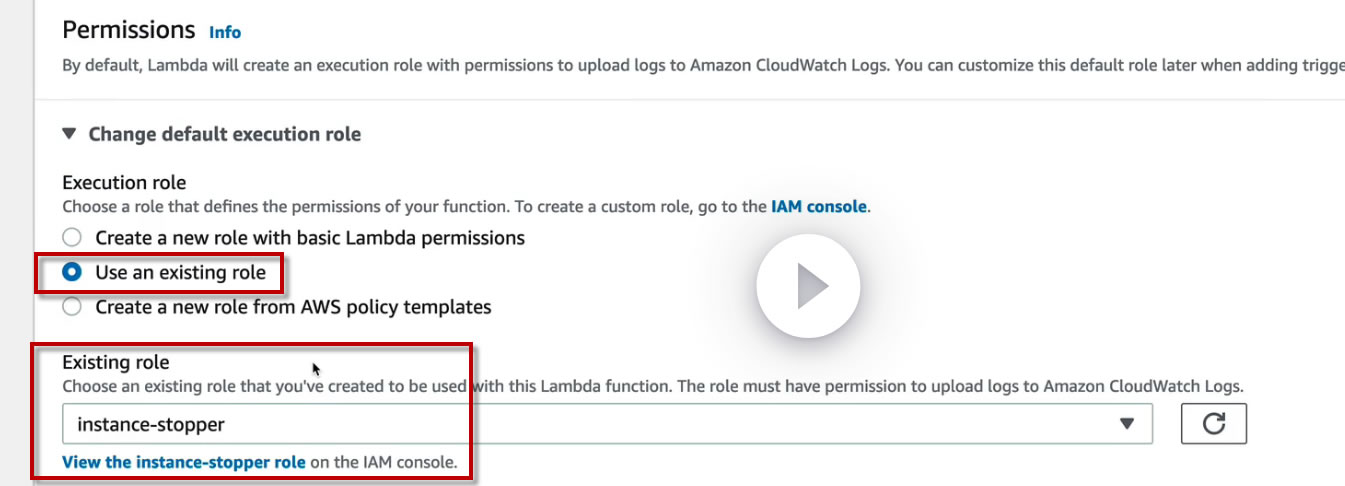Open the Info link next to Permissions
1345x486 pixels.
coord(225,32)
